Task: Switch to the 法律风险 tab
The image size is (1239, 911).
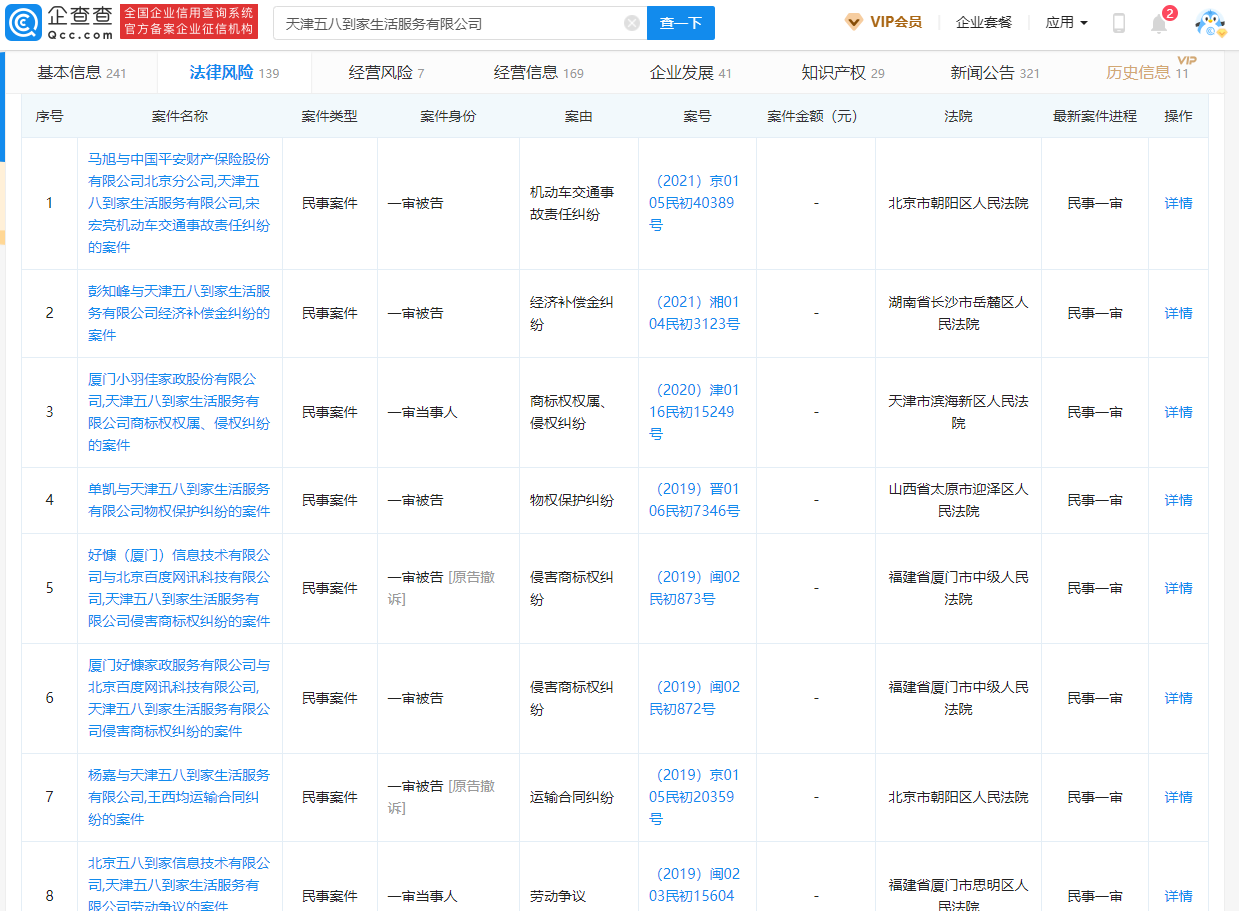Action: pyautogui.click(x=234, y=72)
